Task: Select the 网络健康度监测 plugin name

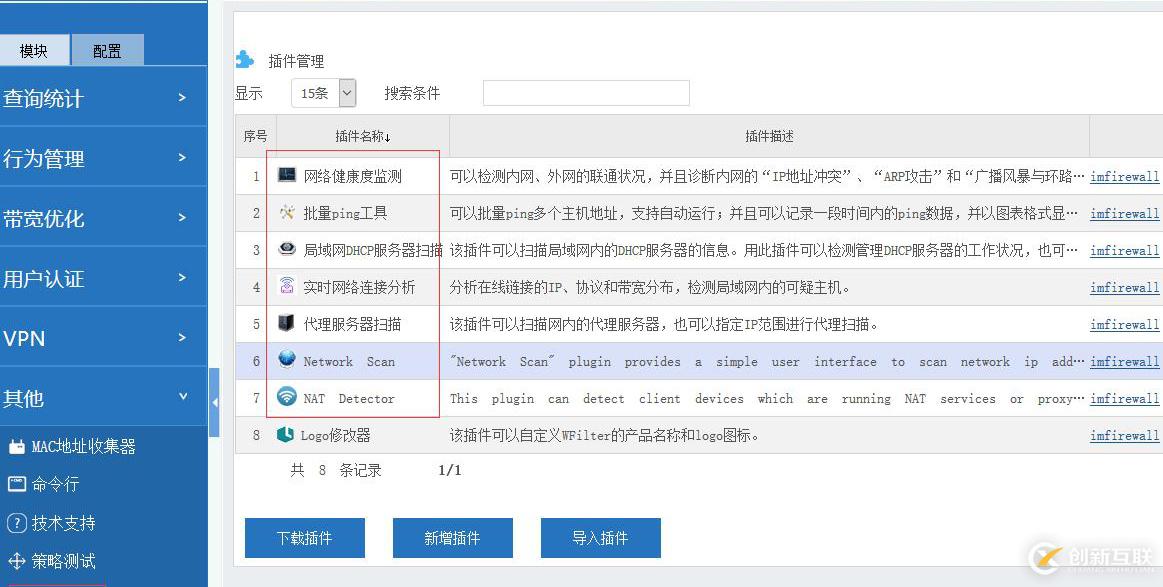Action: click(352, 177)
